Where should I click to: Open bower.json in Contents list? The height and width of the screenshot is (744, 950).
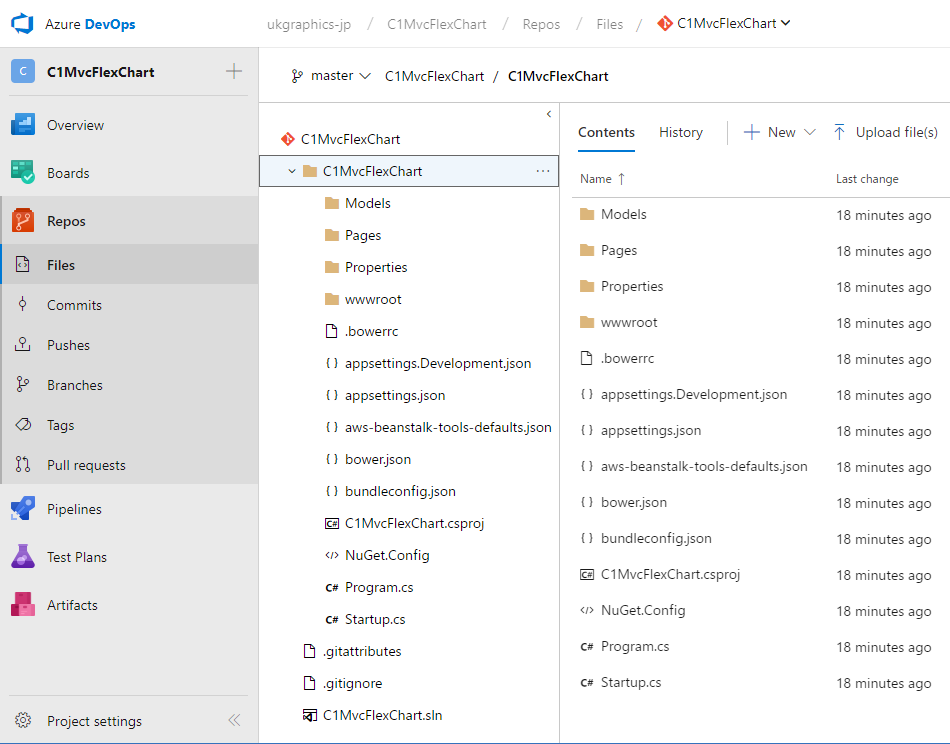(x=634, y=503)
